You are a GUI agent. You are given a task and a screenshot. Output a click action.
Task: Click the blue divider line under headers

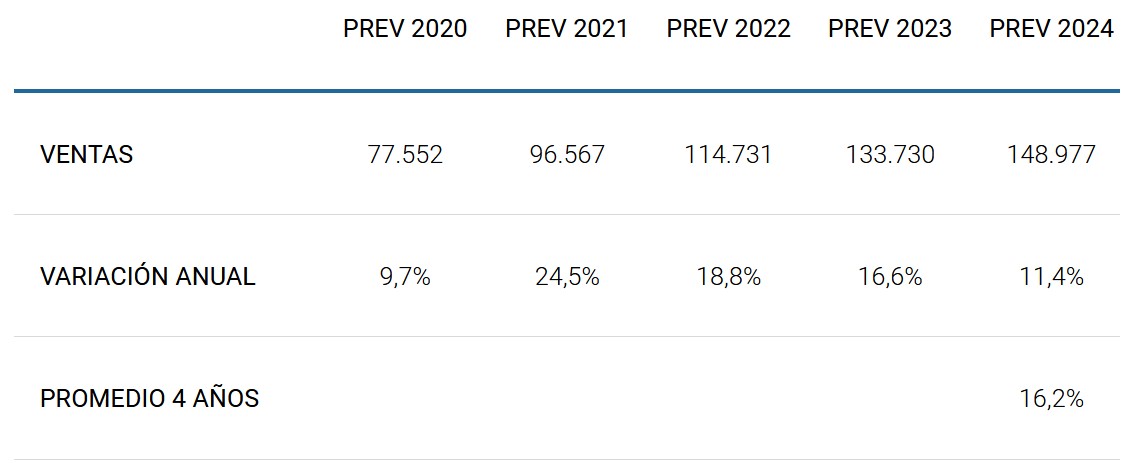click(566, 91)
